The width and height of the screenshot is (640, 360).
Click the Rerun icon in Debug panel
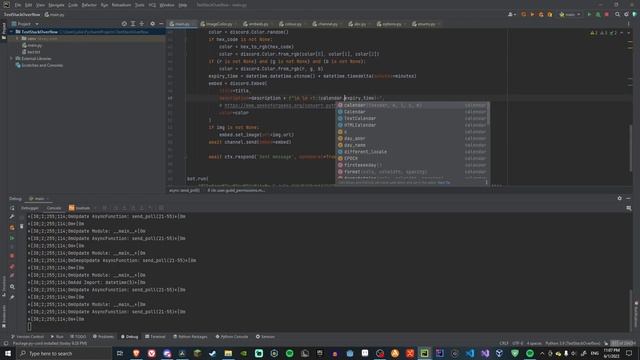[12, 208]
